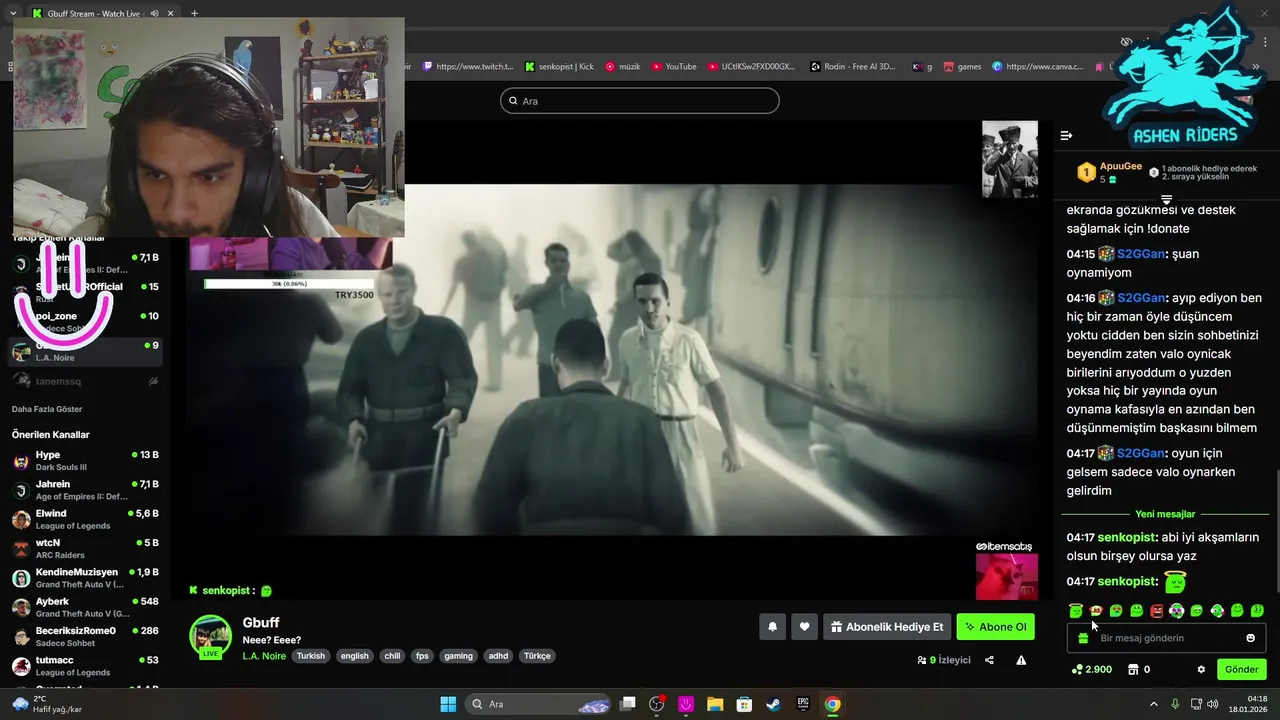This screenshot has height=720, width=1280.
Task: Open the senkopist | Kick bookmark
Action: [x=559, y=67]
